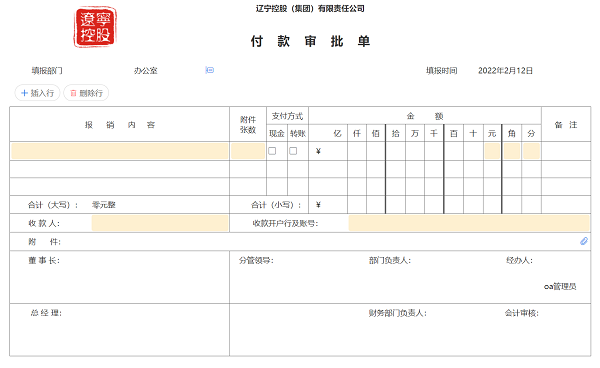Viewport: 600px width, 368px height.
Task: Click the Liaoning Holdings red seal logo
Action: coord(95,27)
